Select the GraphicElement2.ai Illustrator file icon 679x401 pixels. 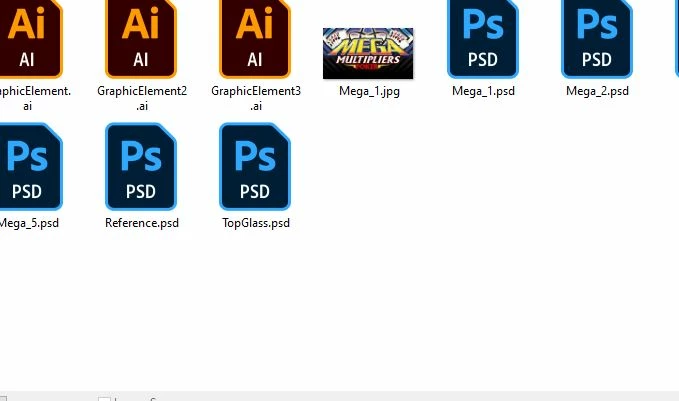[141, 39]
